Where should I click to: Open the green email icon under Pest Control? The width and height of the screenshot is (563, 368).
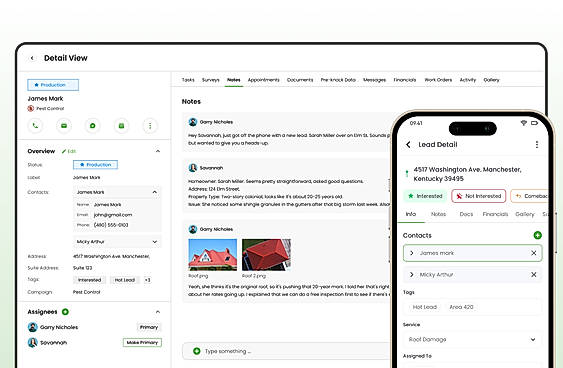[64, 126]
